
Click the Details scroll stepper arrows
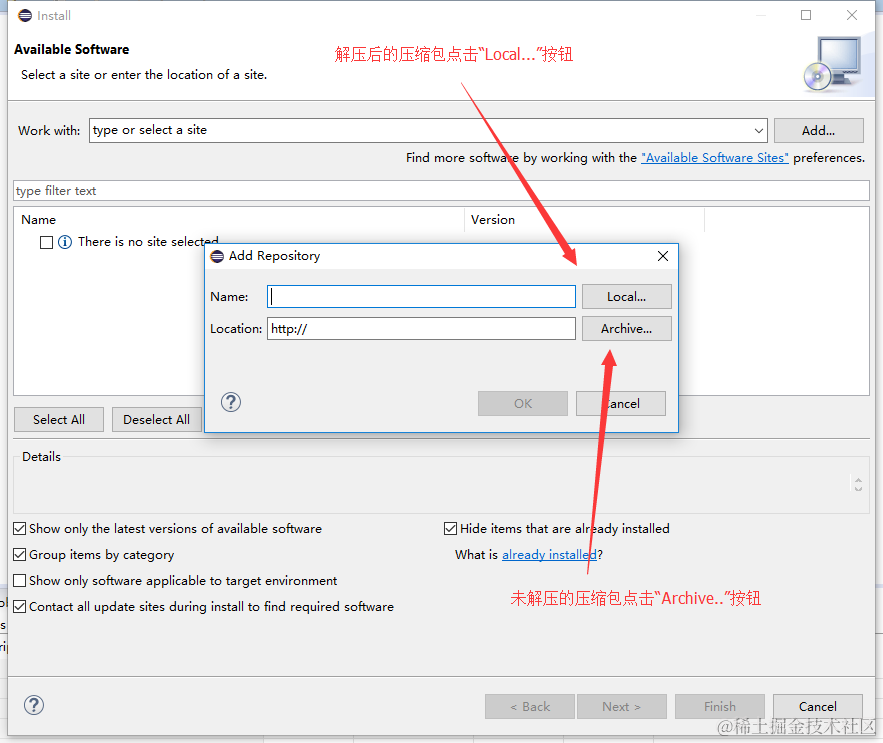(858, 484)
